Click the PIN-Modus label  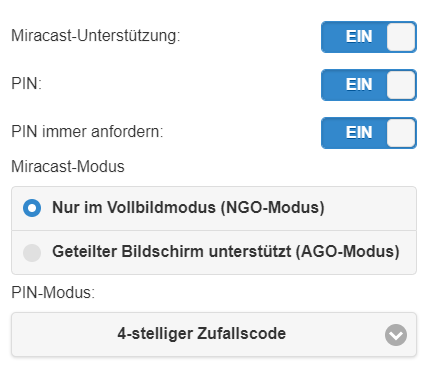(53, 293)
